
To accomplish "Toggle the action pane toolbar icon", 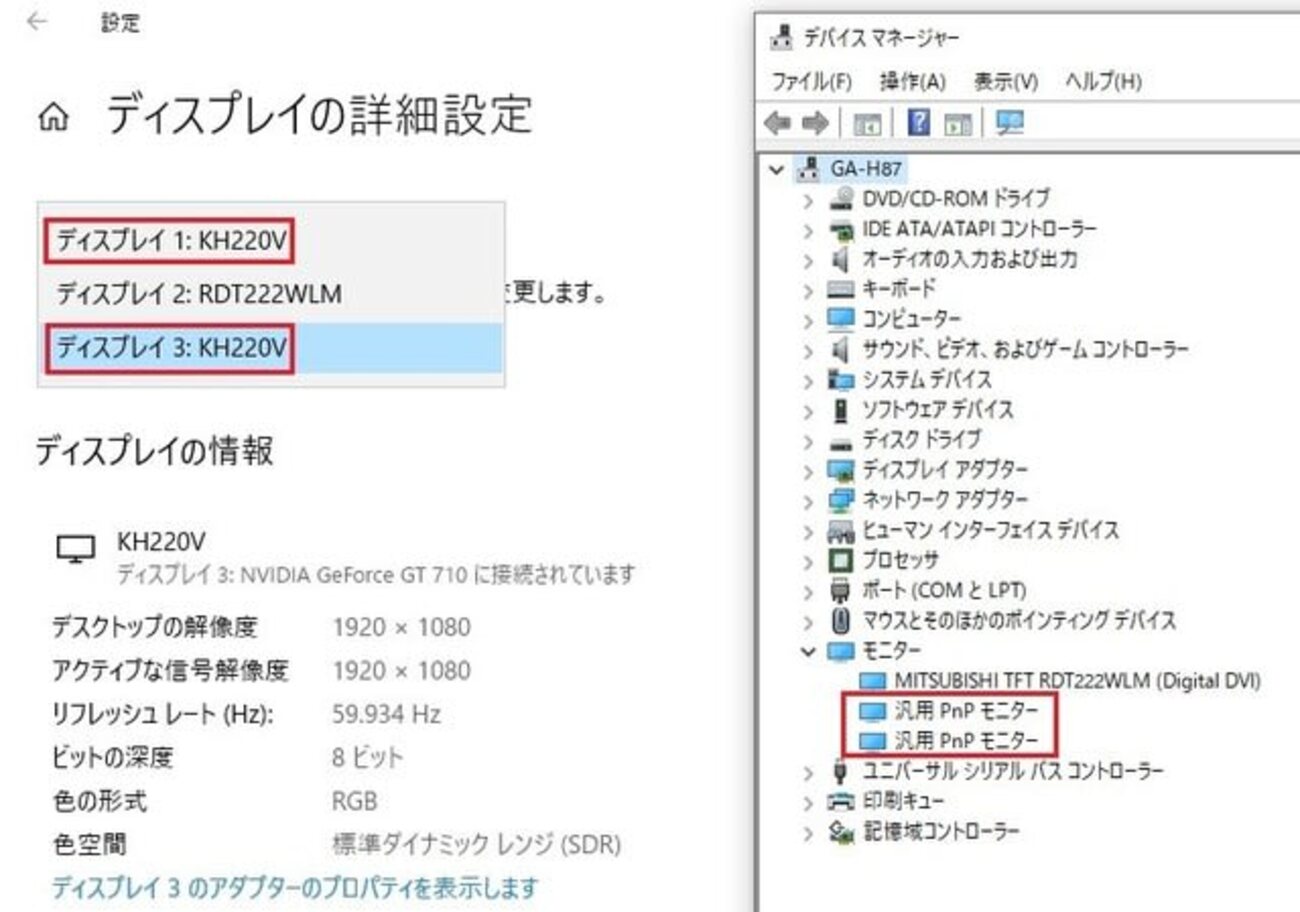I will coord(958,124).
